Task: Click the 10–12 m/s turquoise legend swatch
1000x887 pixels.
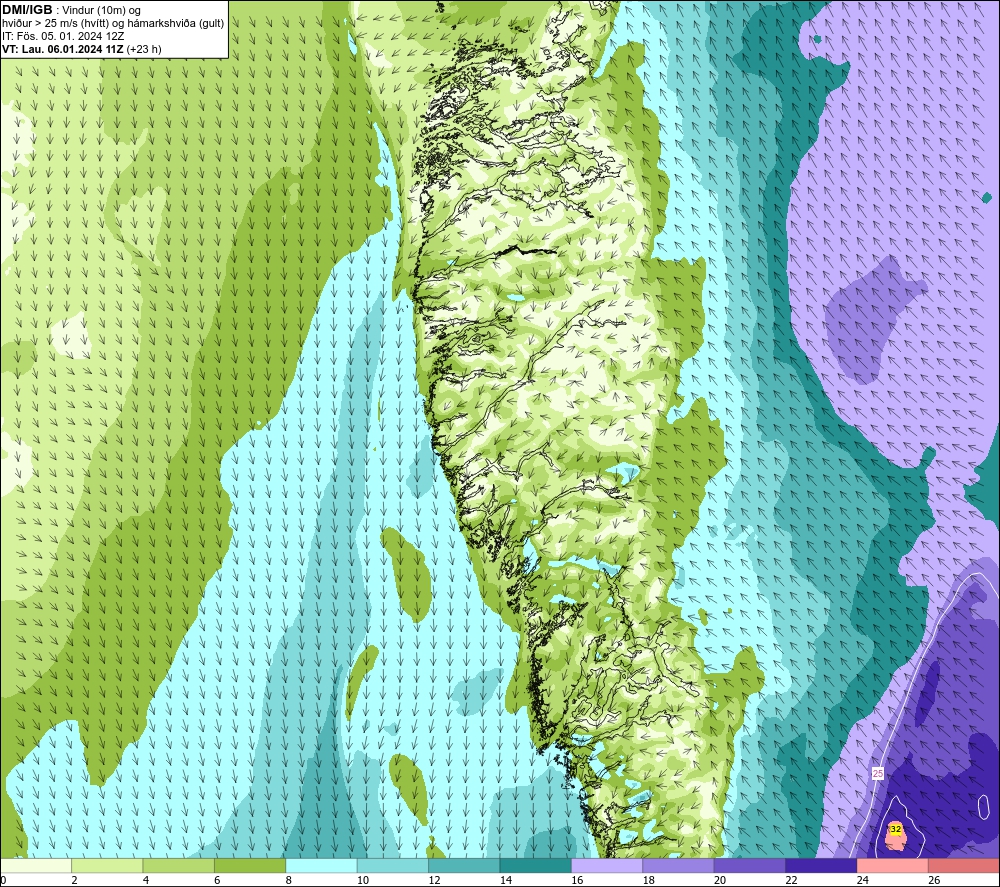Action: click(393, 866)
